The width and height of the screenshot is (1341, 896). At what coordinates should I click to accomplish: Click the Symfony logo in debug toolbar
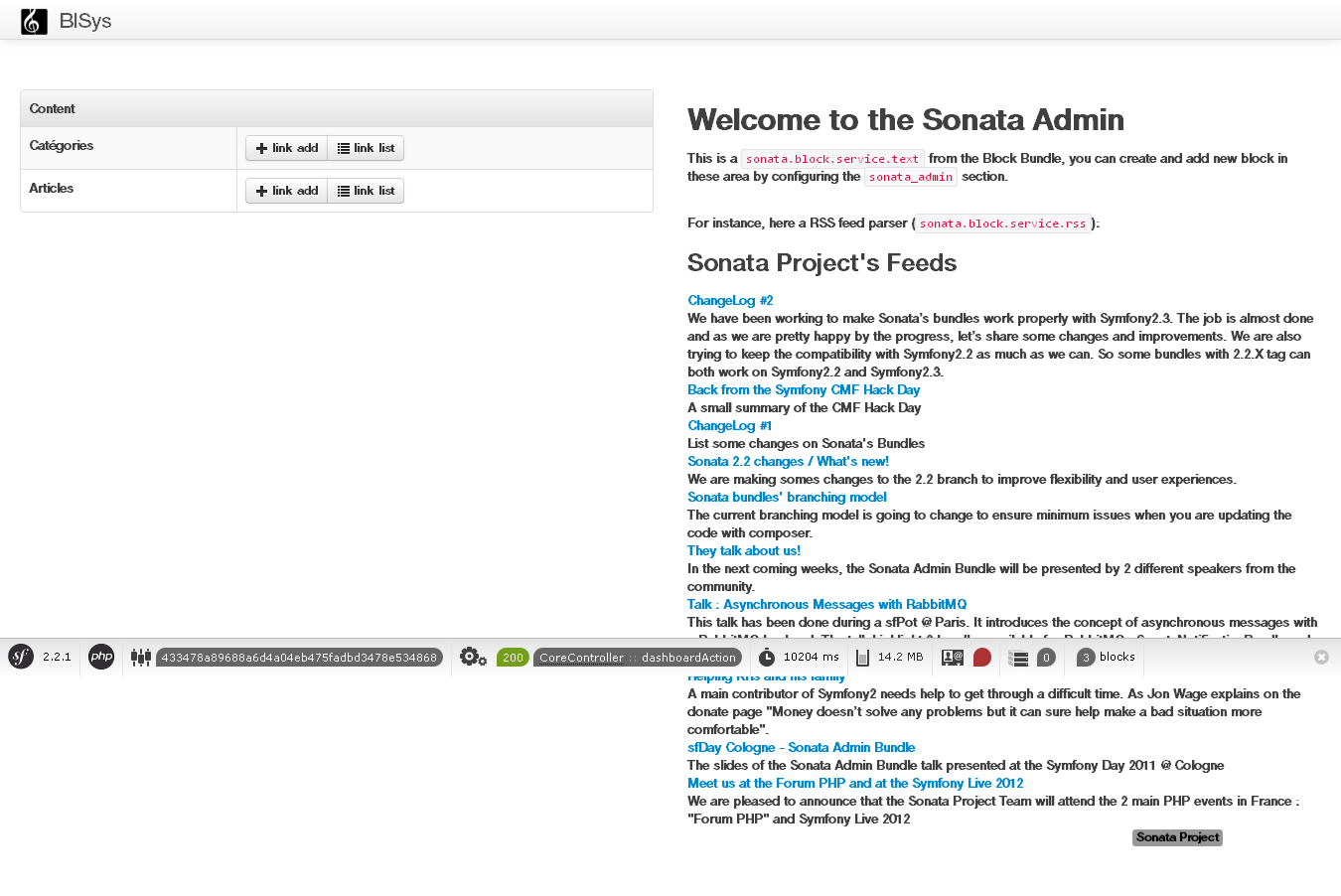21,657
